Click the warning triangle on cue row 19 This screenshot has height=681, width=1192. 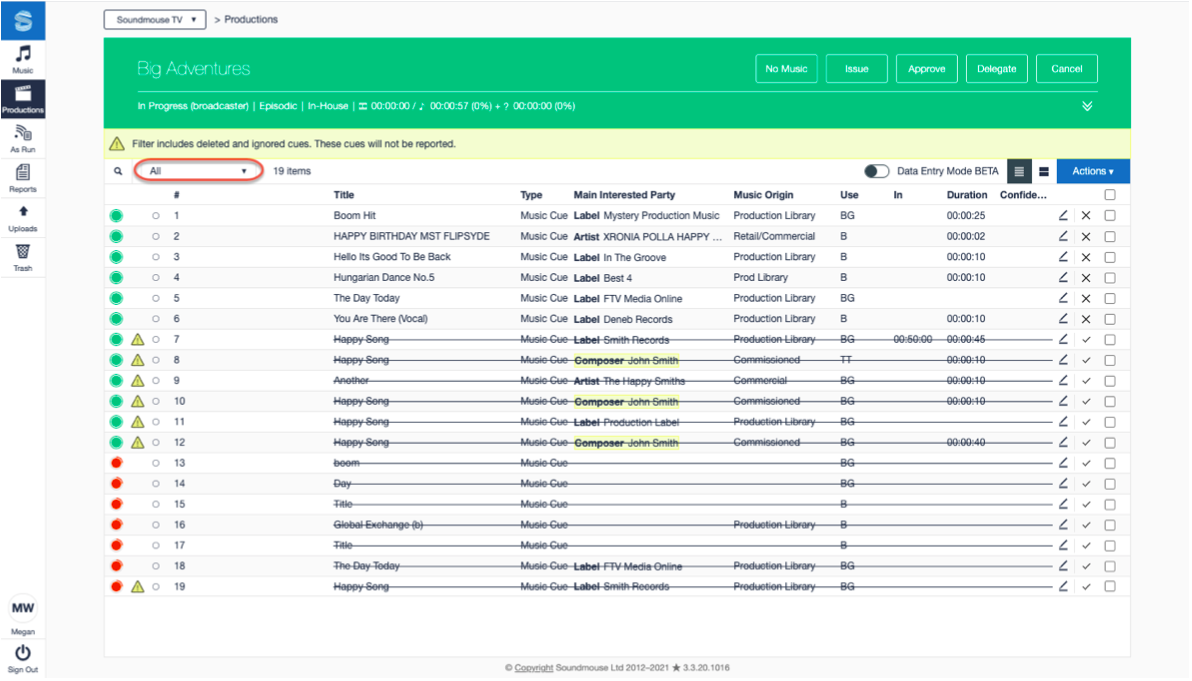(x=138, y=586)
